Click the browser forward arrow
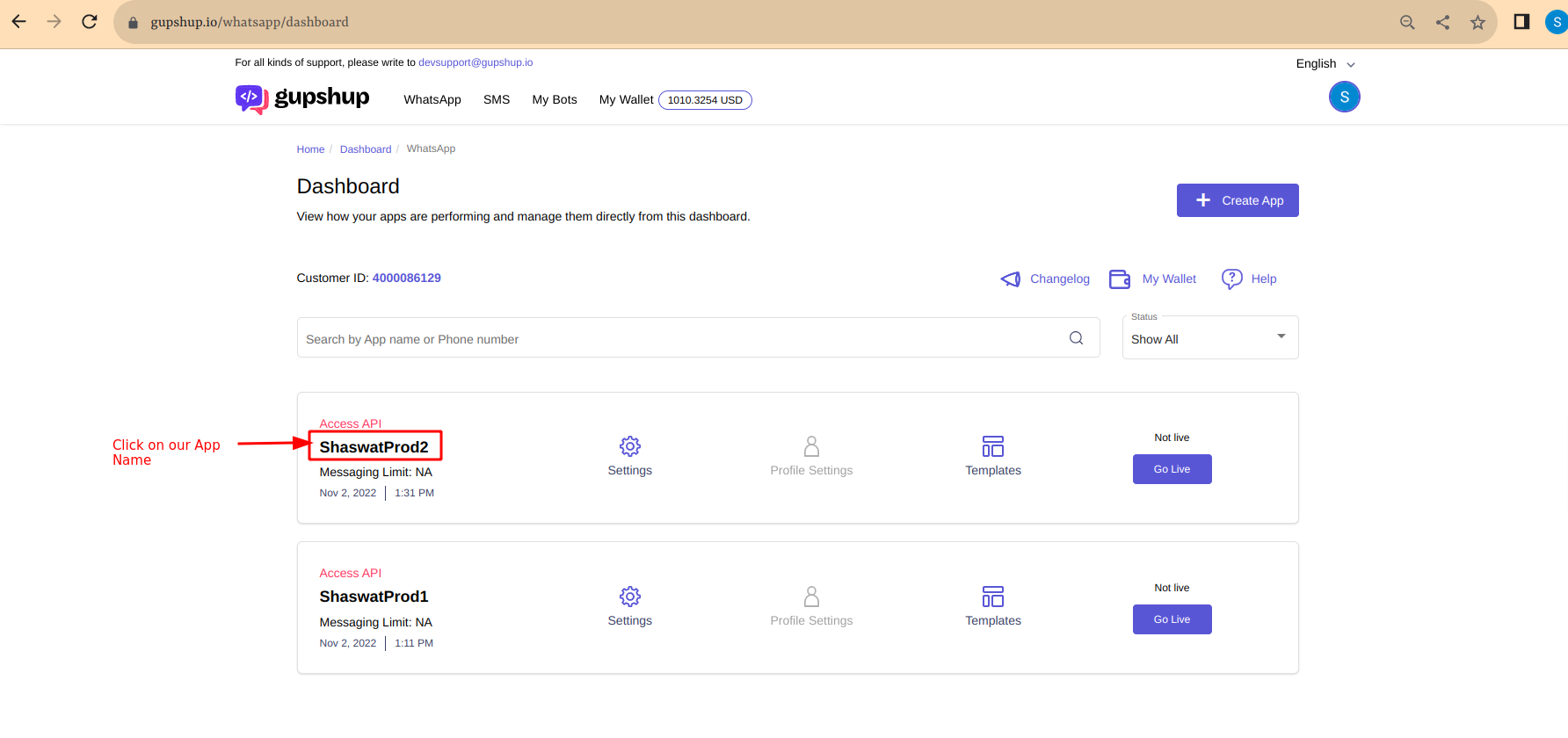 tap(54, 22)
